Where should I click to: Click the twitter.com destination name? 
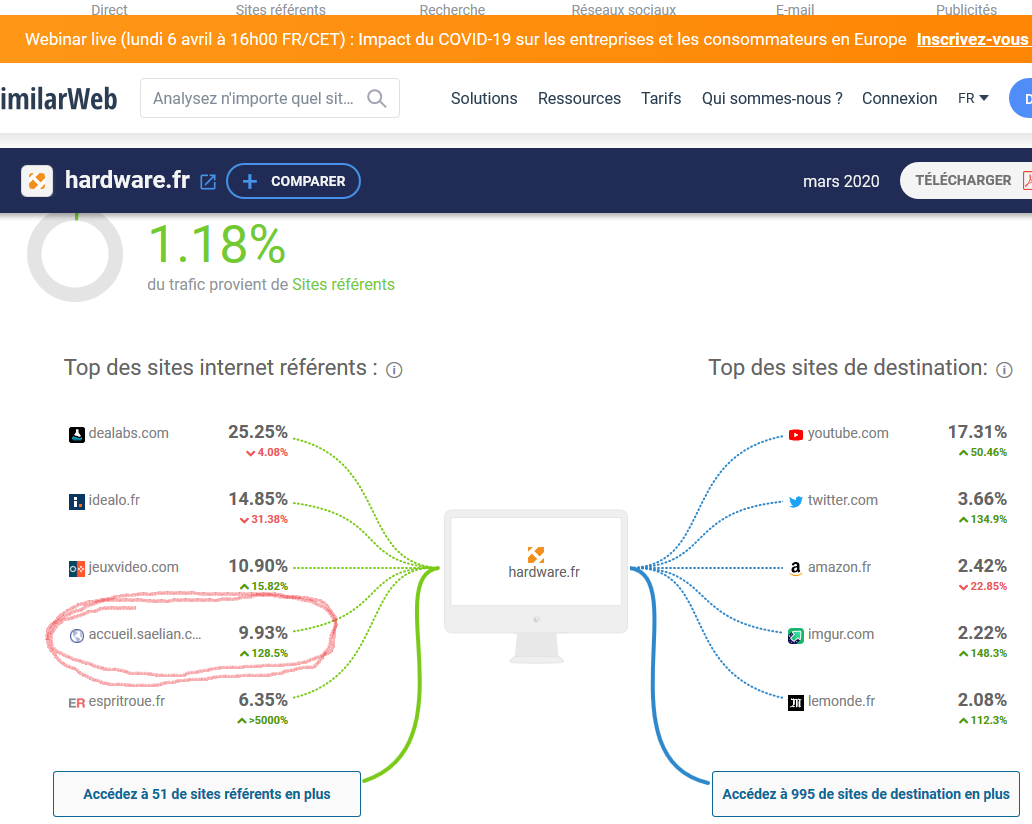point(842,500)
